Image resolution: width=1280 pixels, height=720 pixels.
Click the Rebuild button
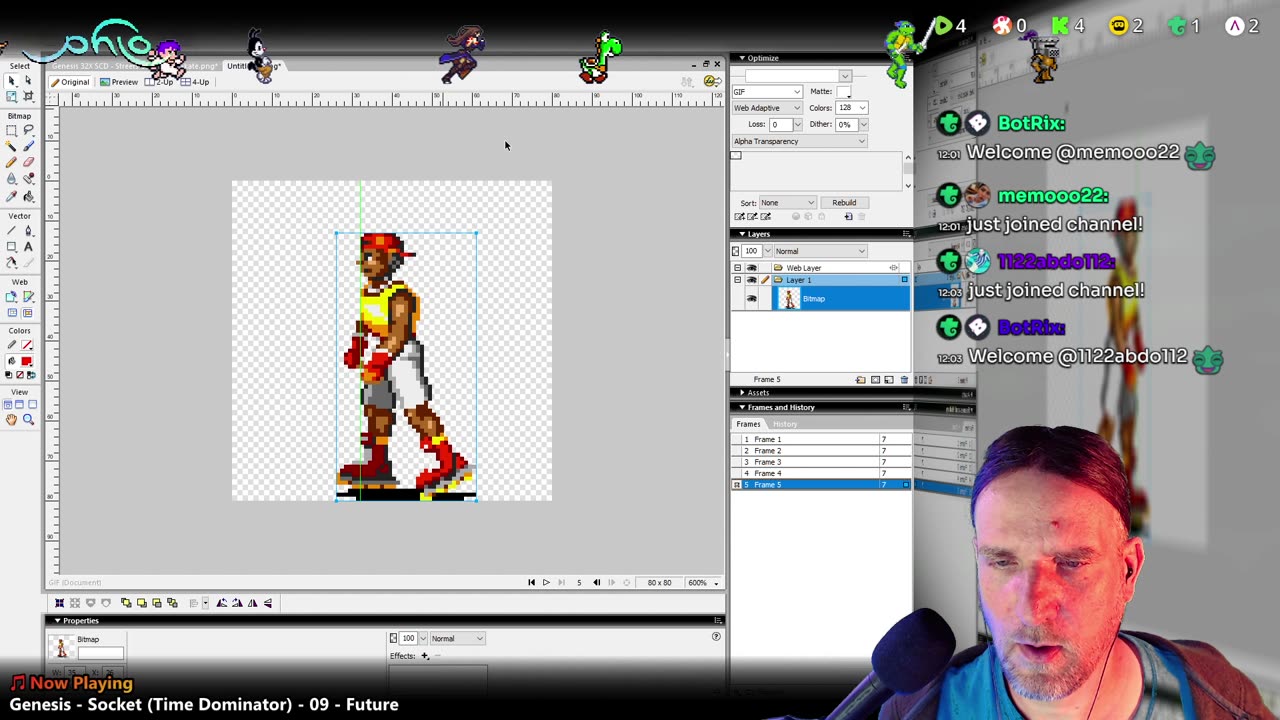(844, 203)
